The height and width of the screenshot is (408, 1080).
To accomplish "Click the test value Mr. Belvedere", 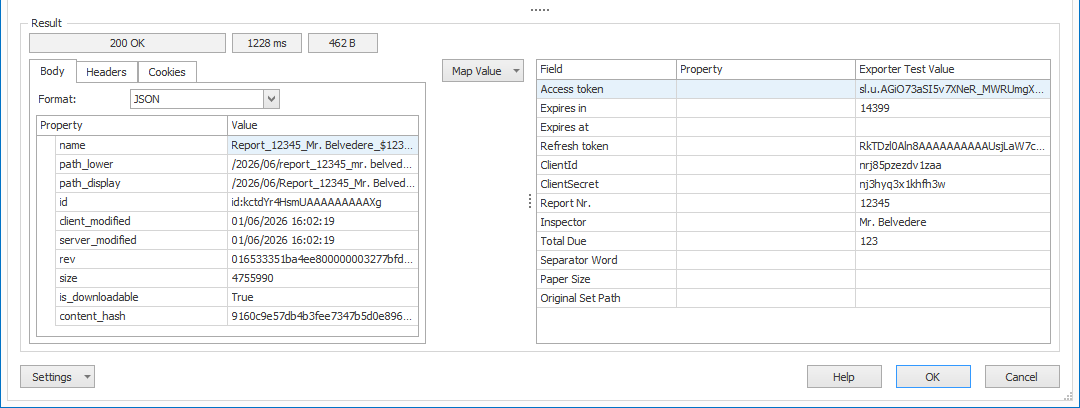I will pos(892,222).
